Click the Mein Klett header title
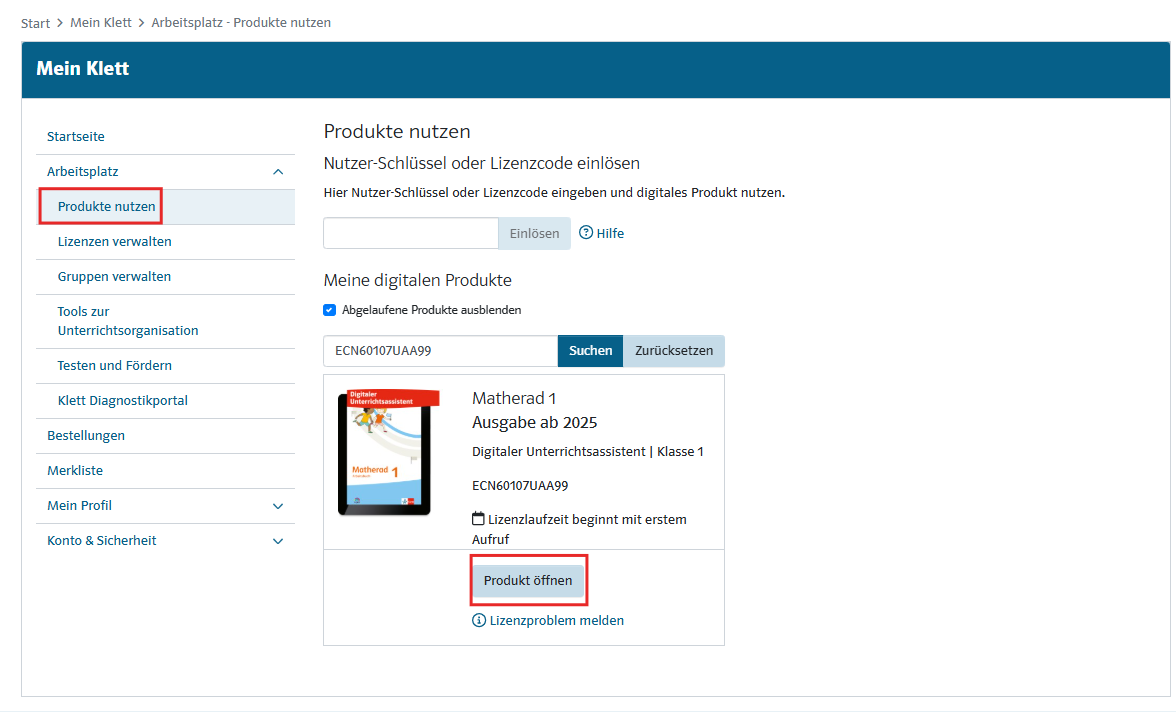The width and height of the screenshot is (1176, 712). tap(82, 68)
